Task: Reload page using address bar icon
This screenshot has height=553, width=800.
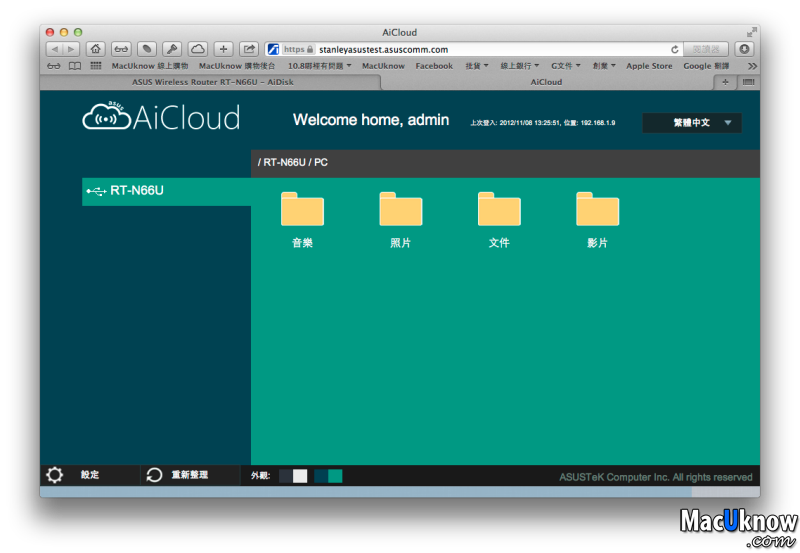Action: [675, 49]
